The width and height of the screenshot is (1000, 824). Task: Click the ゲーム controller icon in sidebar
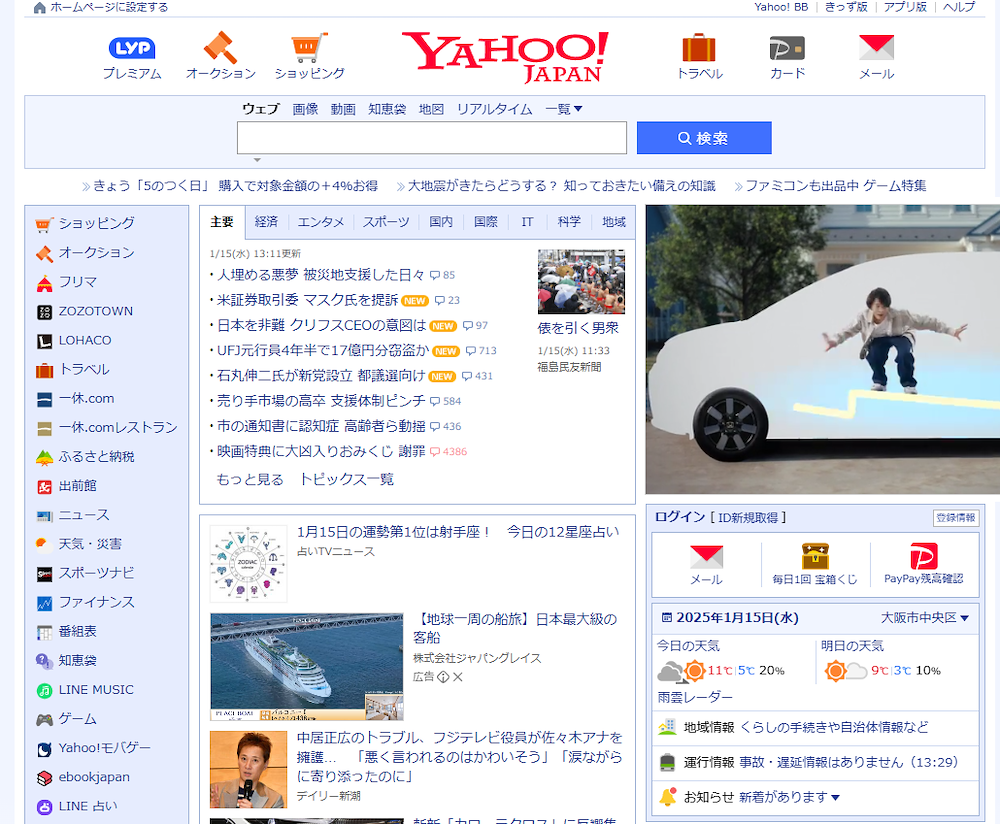point(44,720)
